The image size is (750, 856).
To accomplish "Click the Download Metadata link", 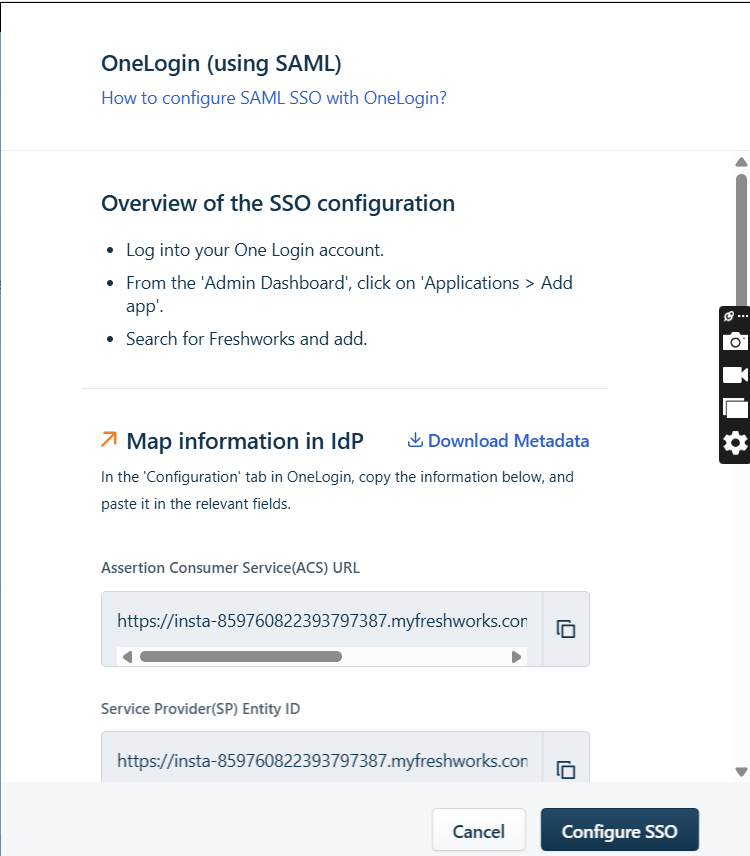I will pos(509,441).
